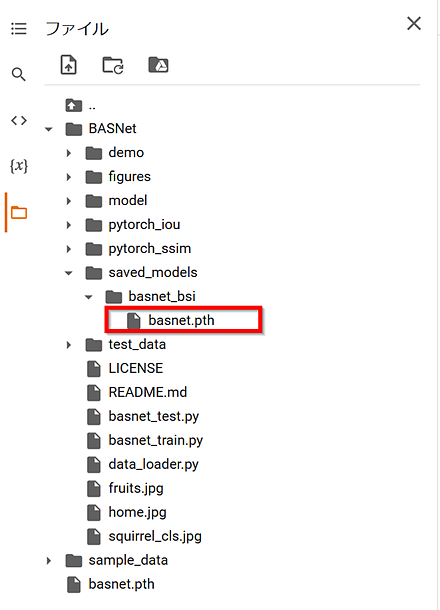Collapse the BASNet folder
Image resolution: width=440 pixels, height=610 pixels.
pyautogui.click(x=49, y=129)
